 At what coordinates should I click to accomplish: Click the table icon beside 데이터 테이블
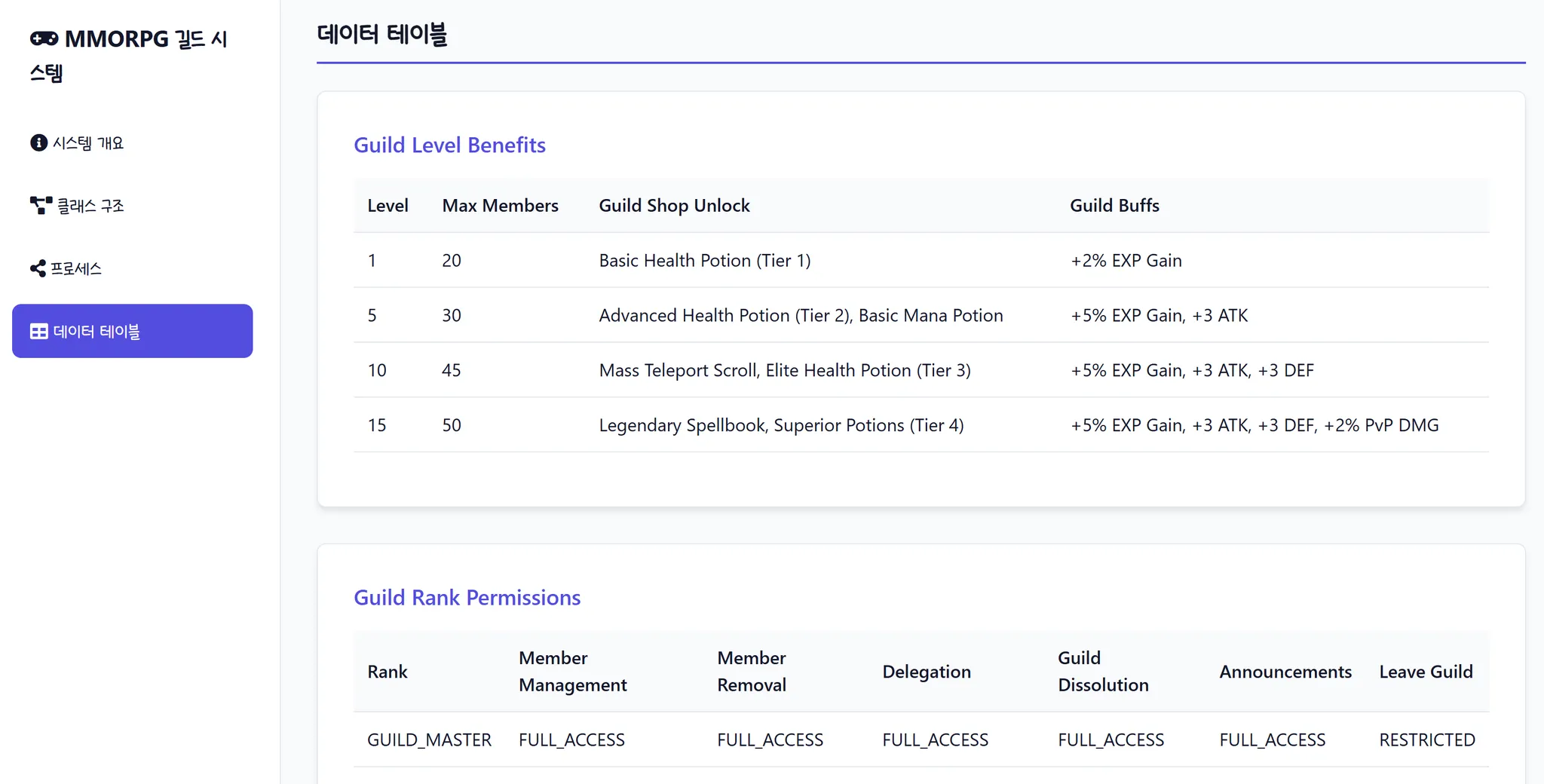[x=38, y=332]
